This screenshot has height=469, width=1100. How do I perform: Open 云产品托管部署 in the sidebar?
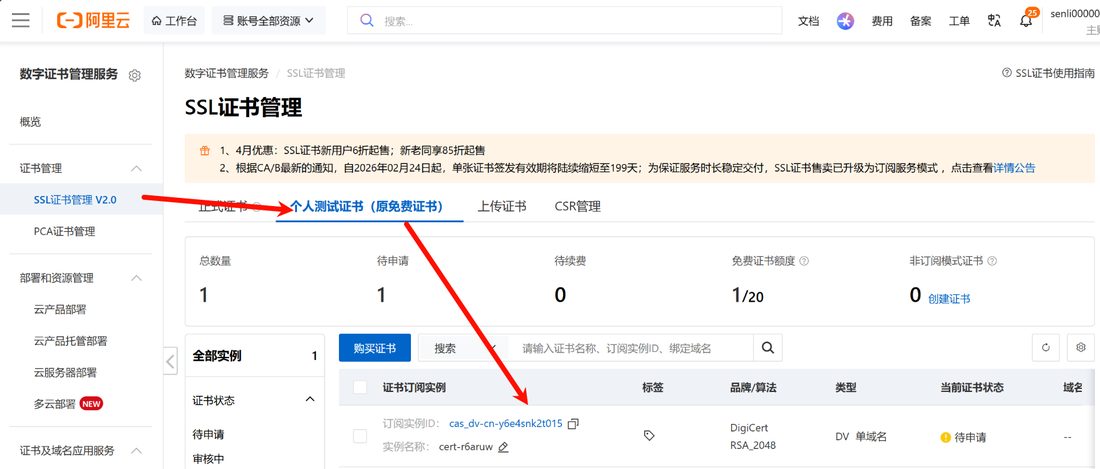(70, 341)
